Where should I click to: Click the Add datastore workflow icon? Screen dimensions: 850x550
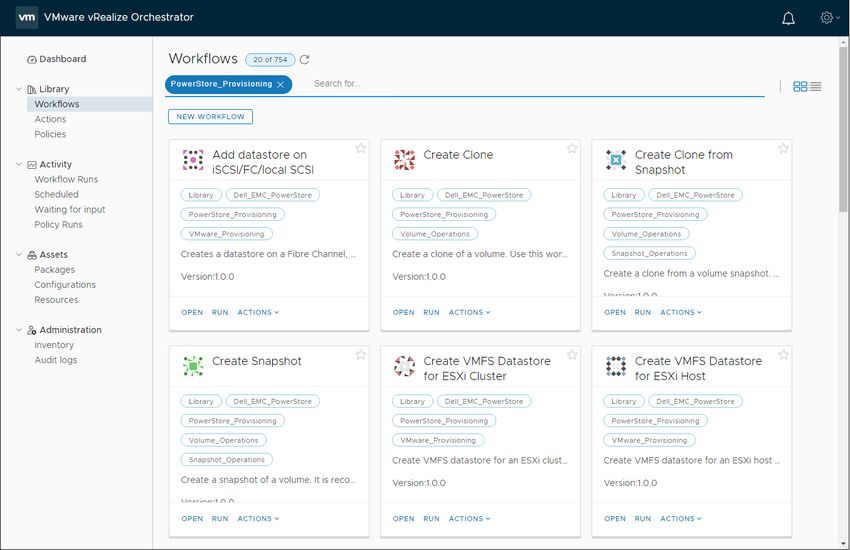coord(193,160)
